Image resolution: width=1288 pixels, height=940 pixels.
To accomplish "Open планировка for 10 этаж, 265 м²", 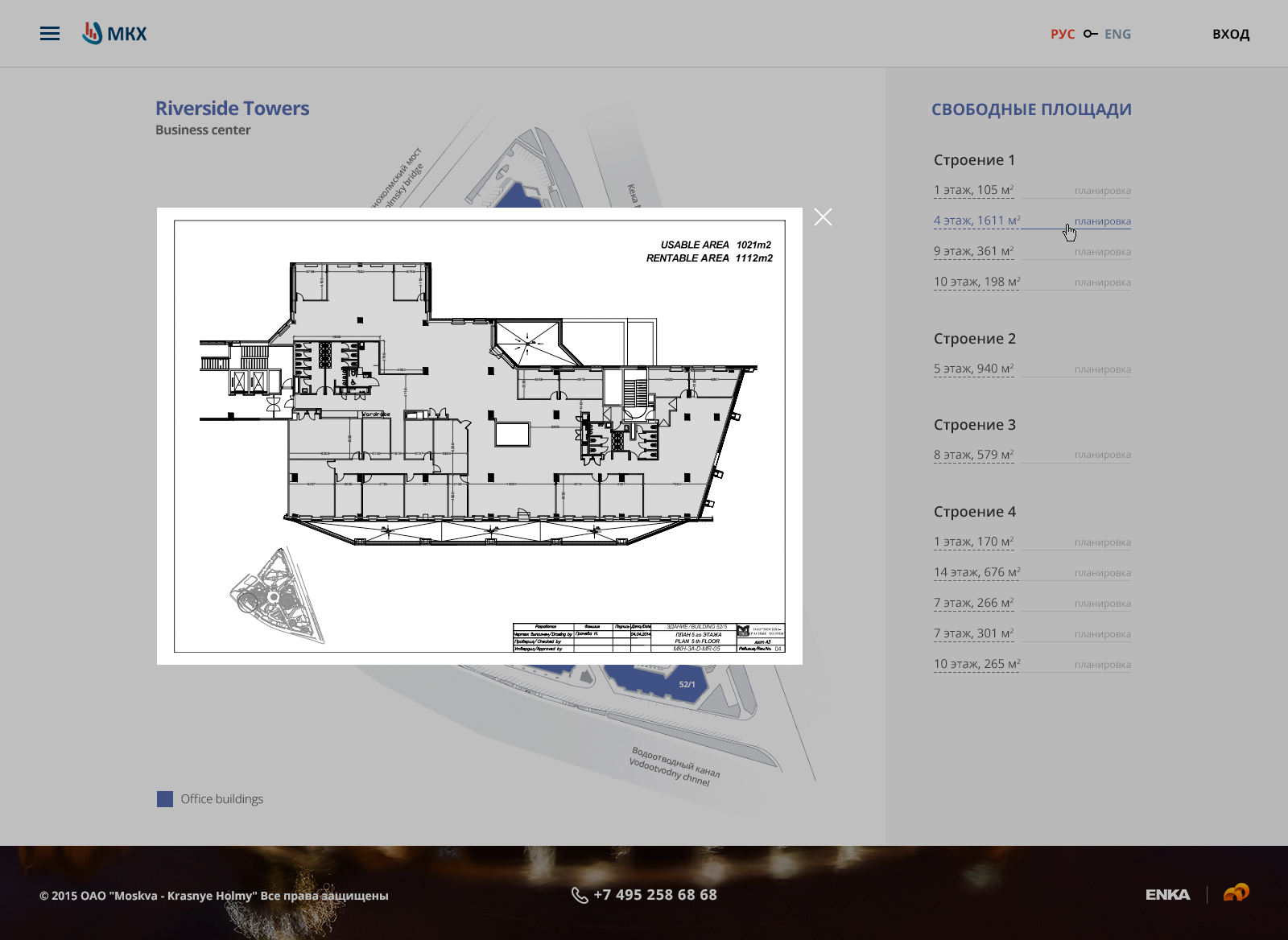I will pyautogui.click(x=1102, y=665).
